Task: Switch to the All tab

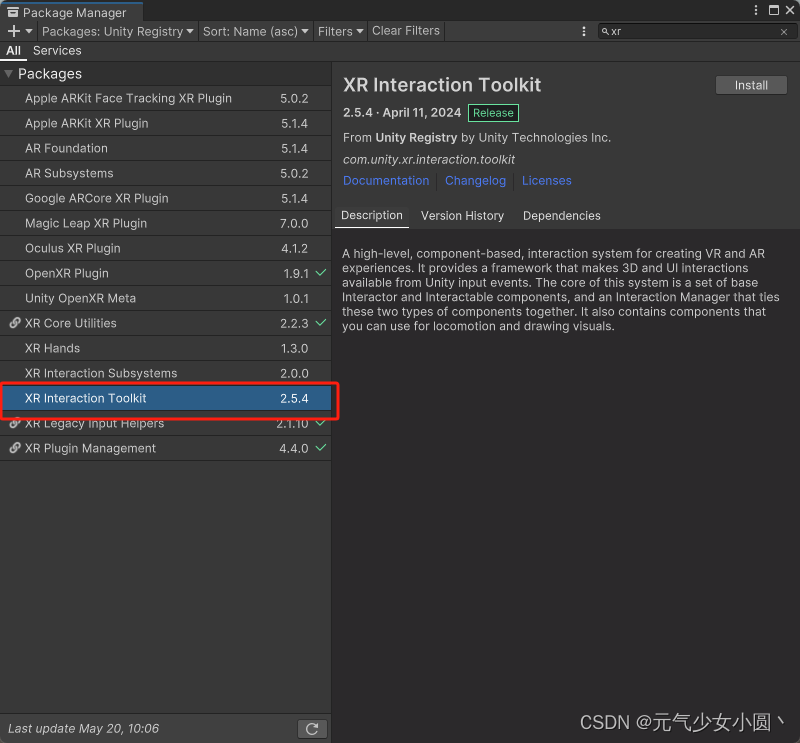Action: [x=13, y=51]
